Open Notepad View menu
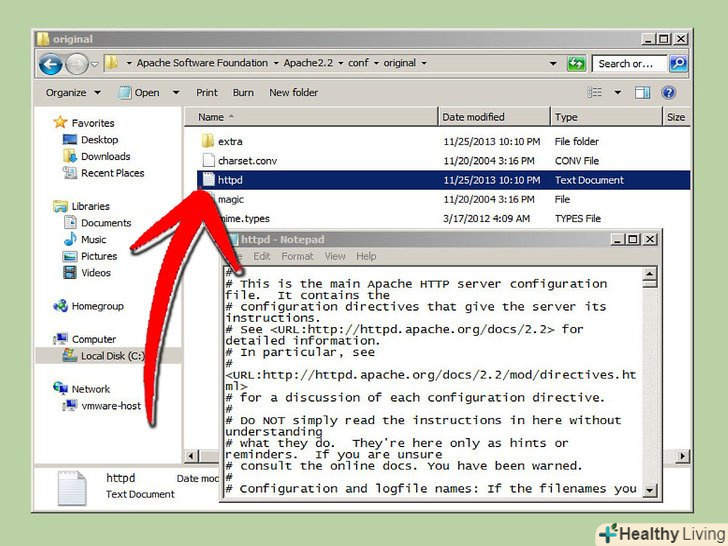The height and width of the screenshot is (546, 728). tap(335, 256)
